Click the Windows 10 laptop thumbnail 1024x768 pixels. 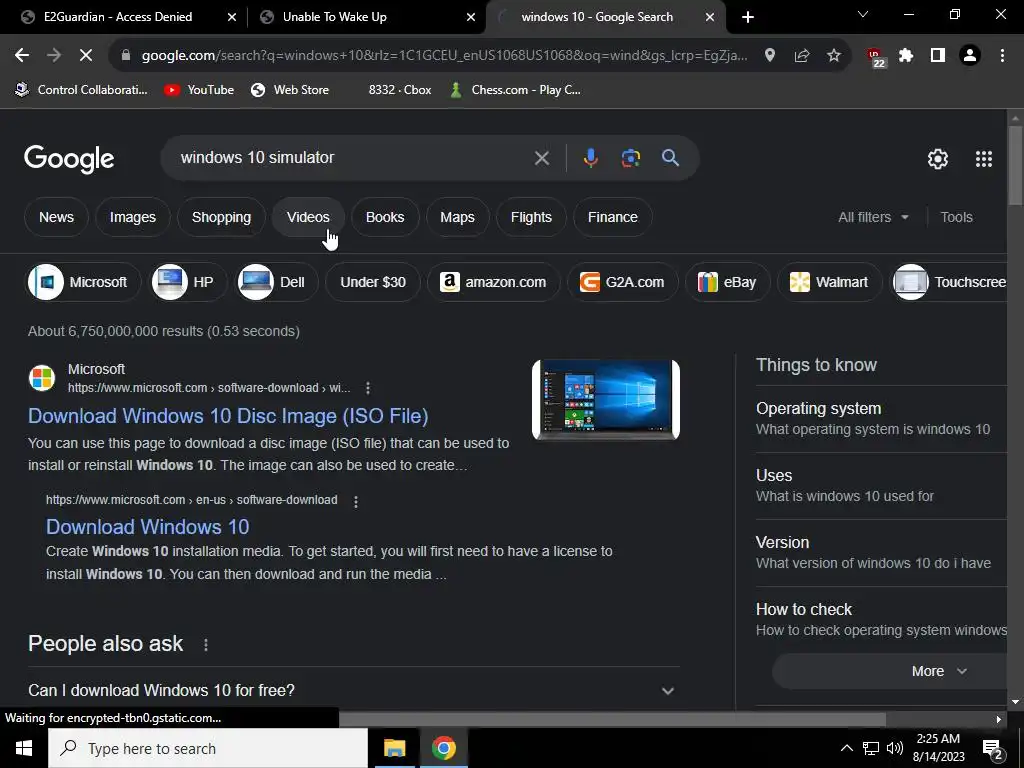[x=606, y=400]
